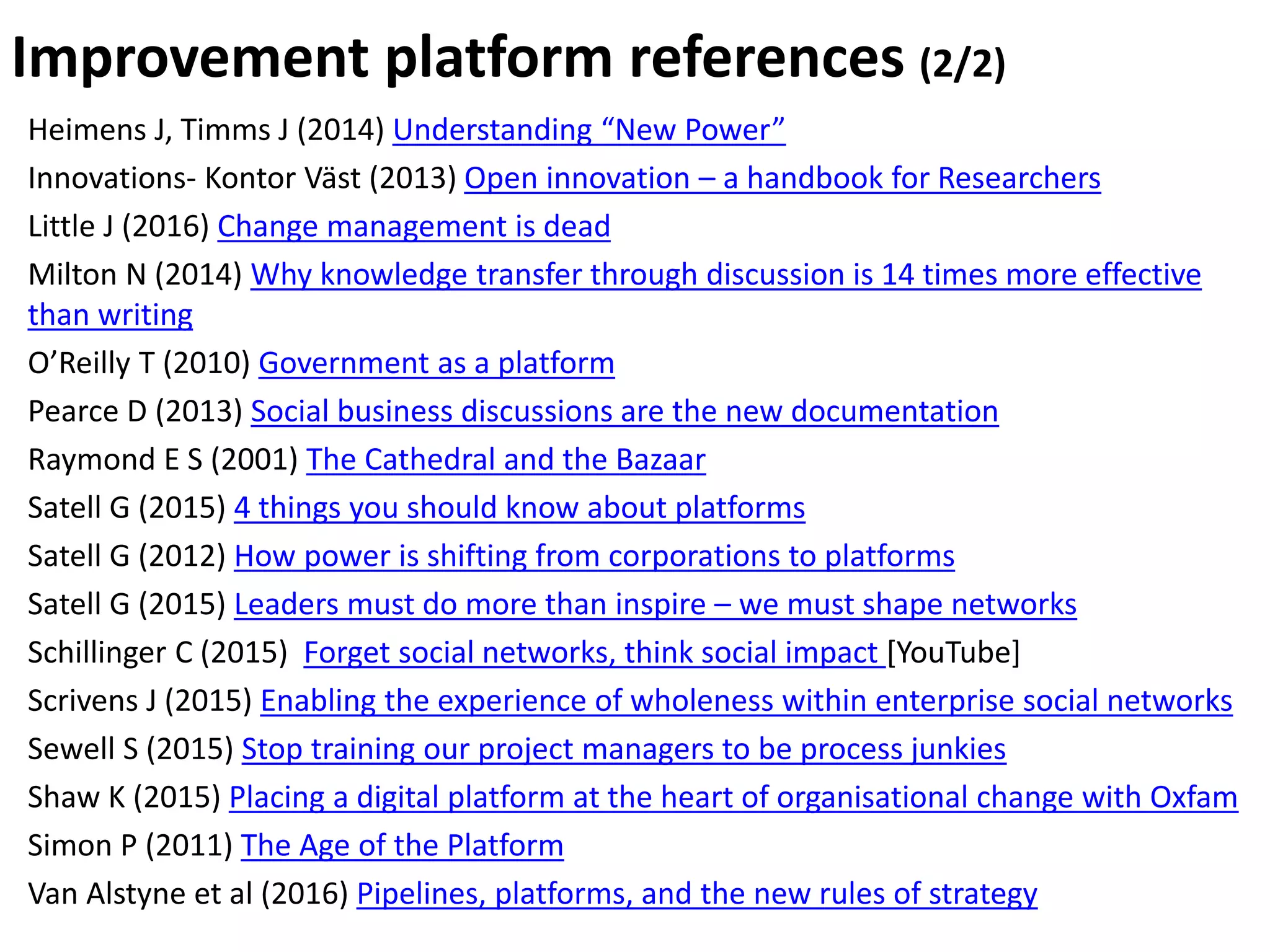Click the author text Pearce D (2013)
Image resolution: width=1270 pixels, height=952 pixels.
click(x=135, y=412)
